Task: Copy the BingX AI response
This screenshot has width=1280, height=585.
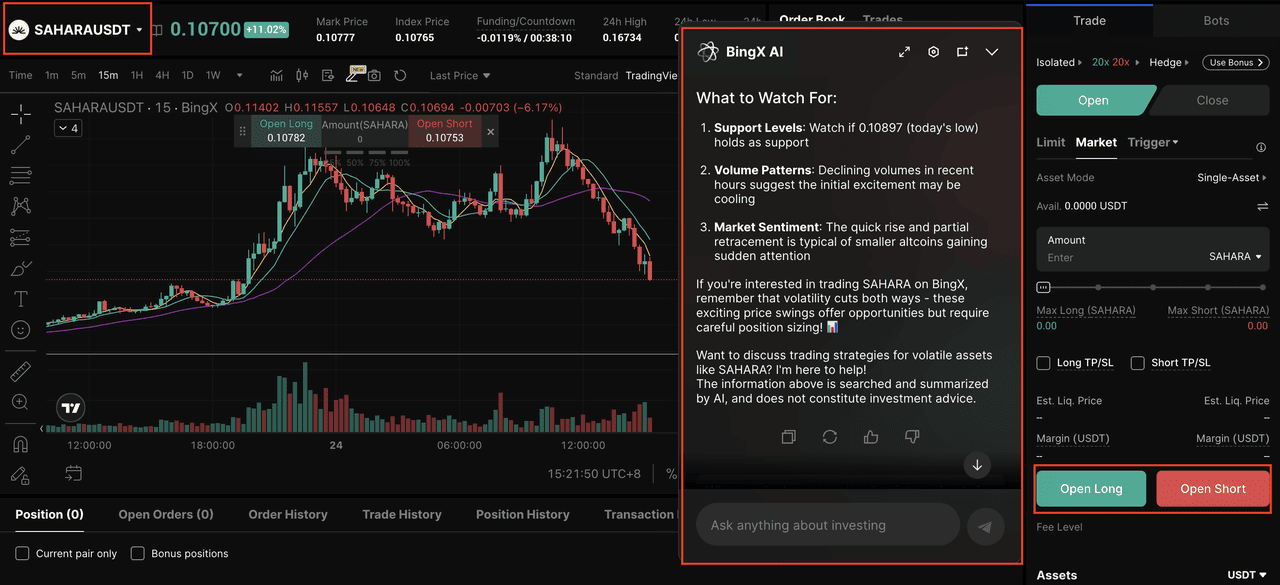Action: tap(789, 437)
